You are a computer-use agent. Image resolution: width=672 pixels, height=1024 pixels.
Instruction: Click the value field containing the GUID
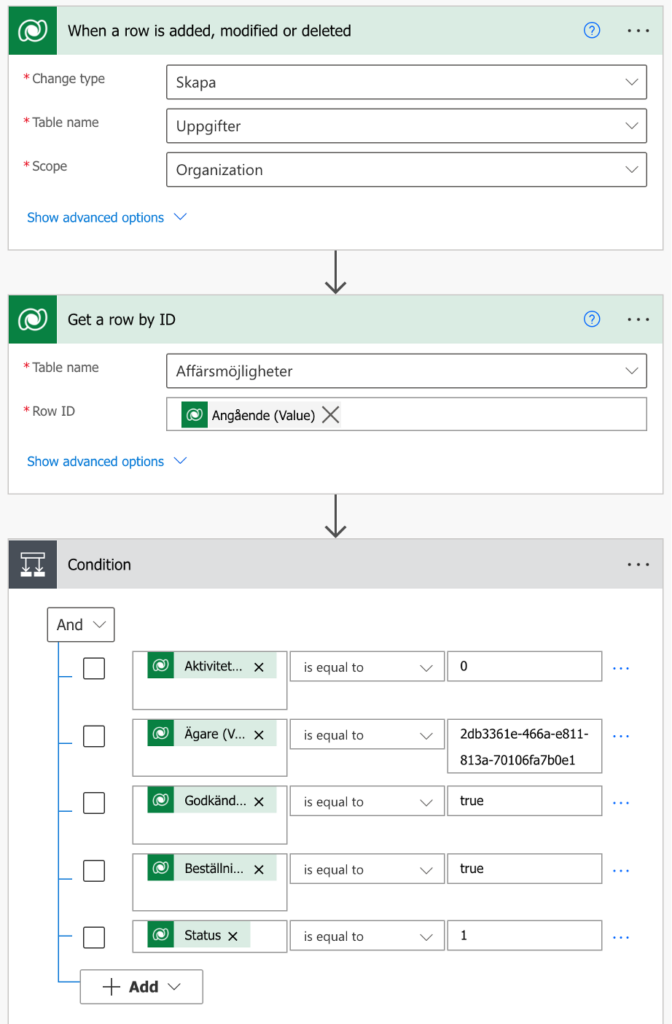click(x=524, y=746)
